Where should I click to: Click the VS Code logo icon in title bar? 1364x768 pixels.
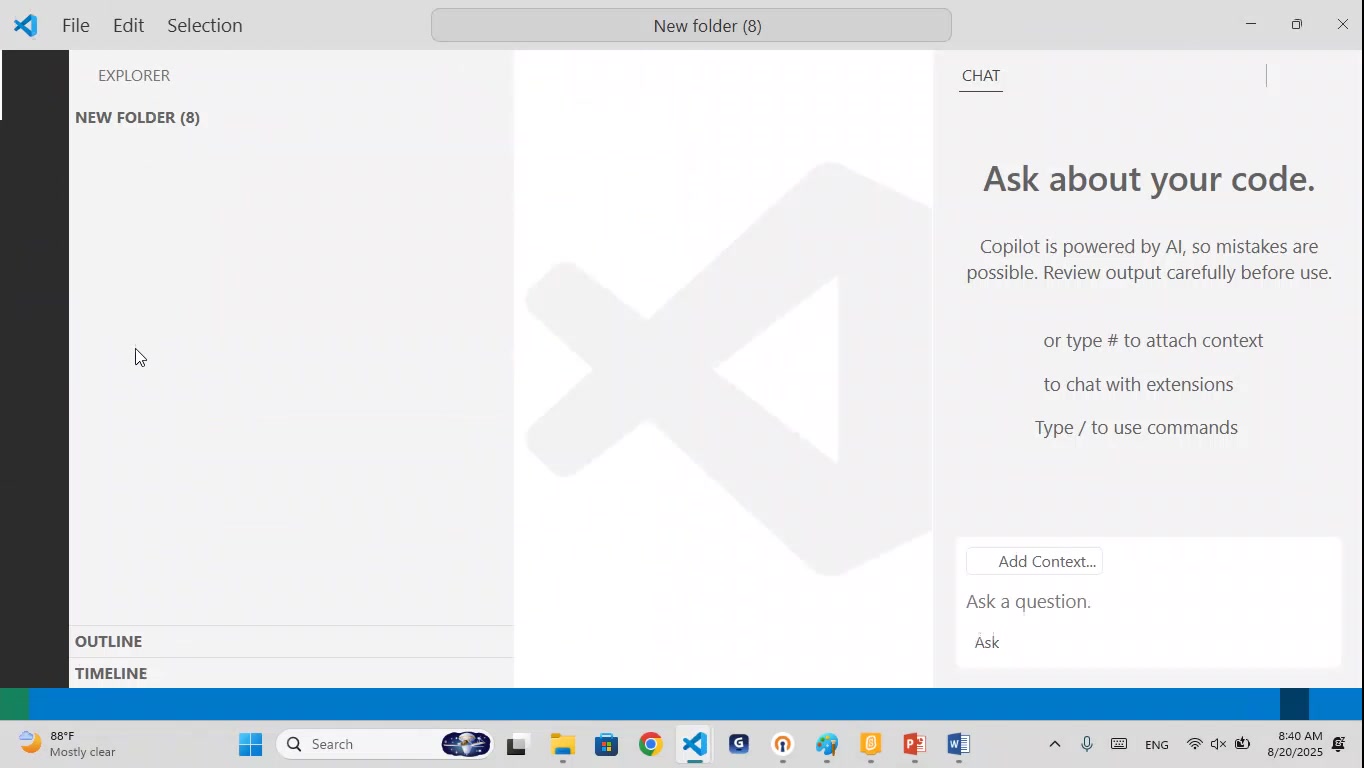26,25
